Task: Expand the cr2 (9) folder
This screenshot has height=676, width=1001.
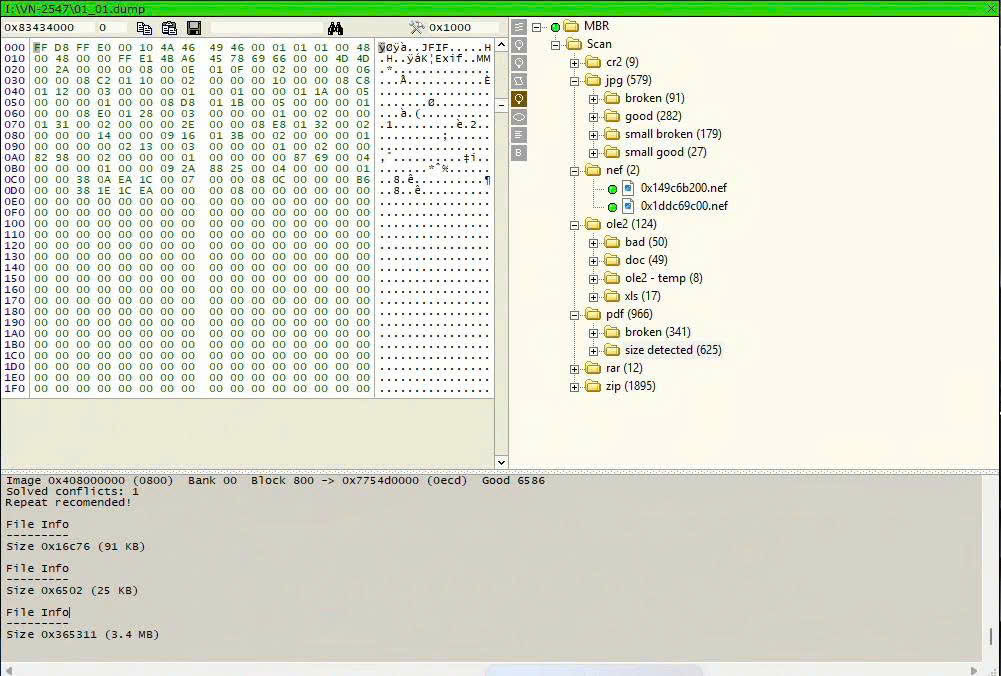Action: (x=575, y=63)
